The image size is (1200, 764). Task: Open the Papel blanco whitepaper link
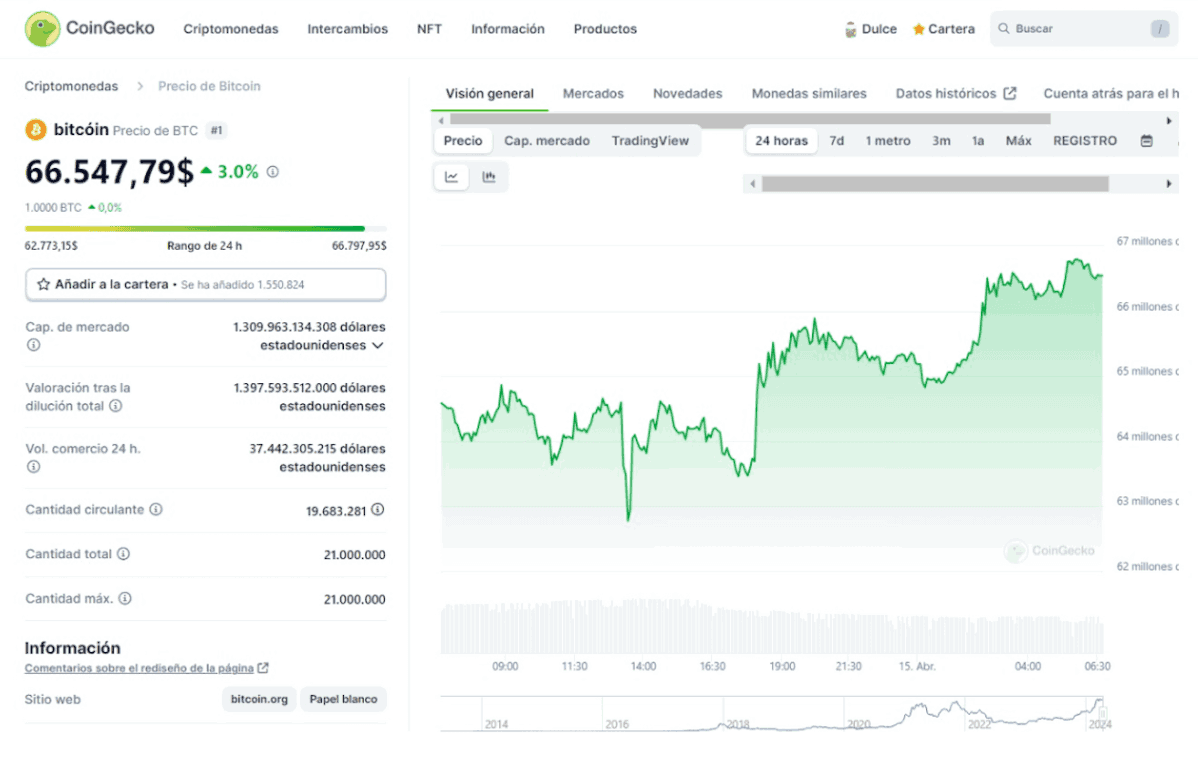pos(343,699)
